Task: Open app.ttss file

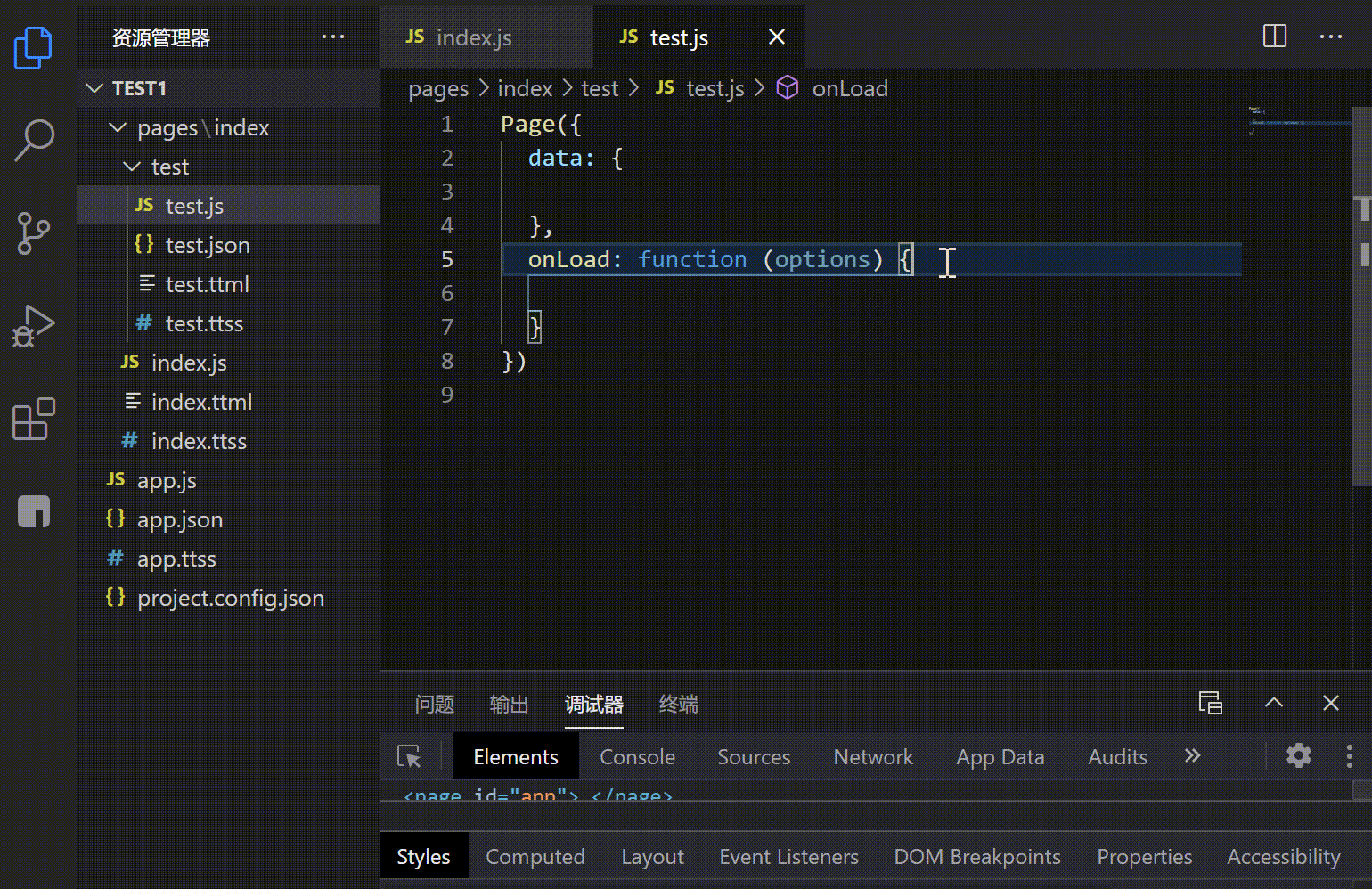Action: 228,559
